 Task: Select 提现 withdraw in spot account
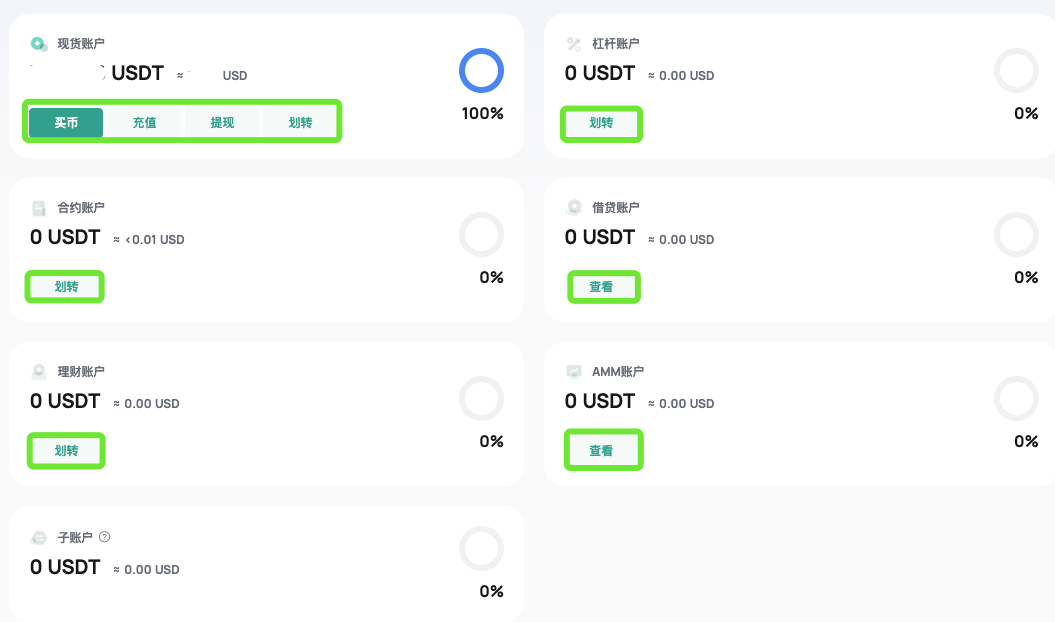tap(222, 123)
